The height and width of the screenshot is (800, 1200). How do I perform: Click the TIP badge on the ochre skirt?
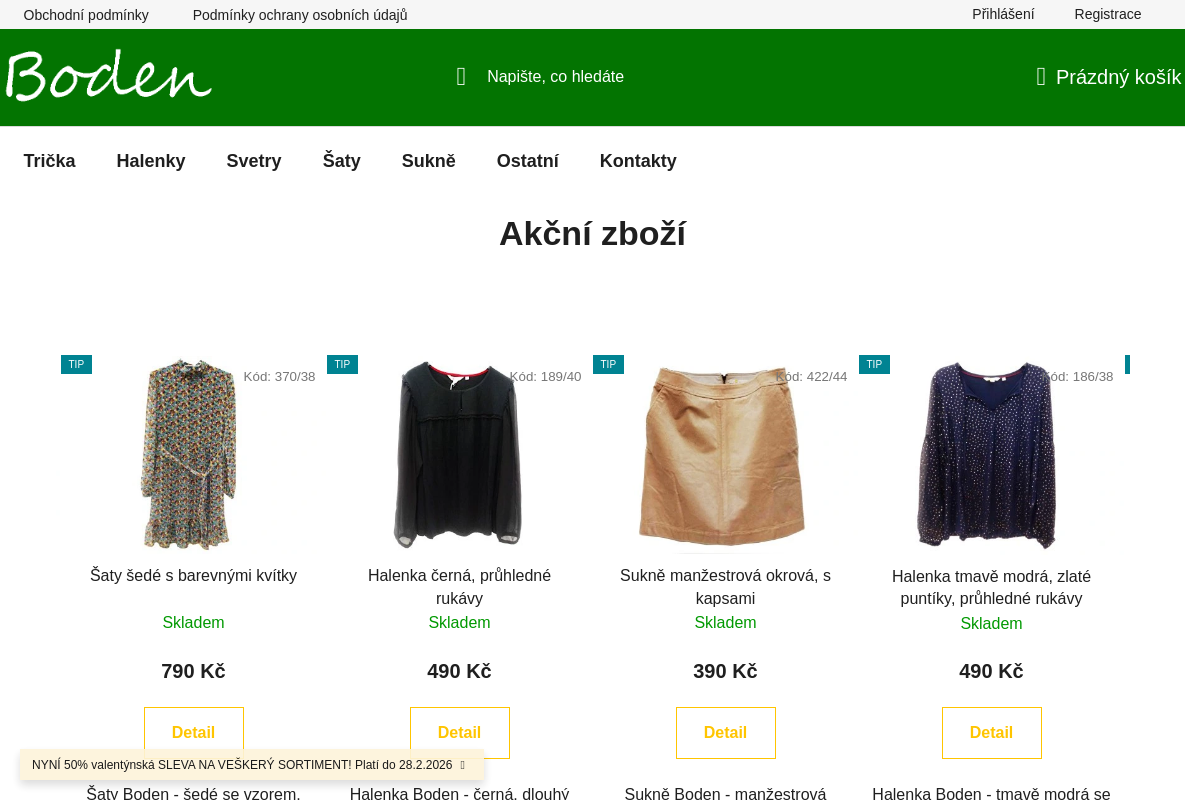608,364
